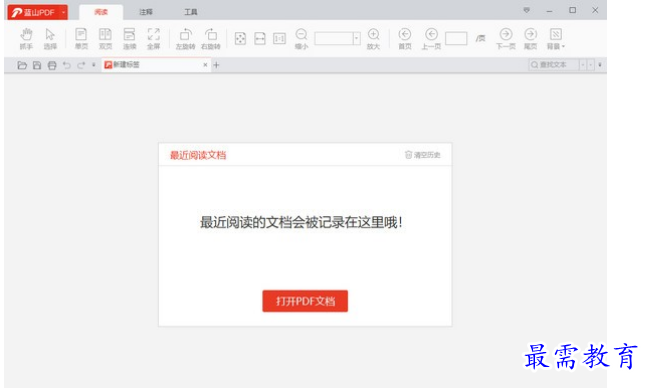
Task: Jump to 尾页 last page
Action: point(531,39)
